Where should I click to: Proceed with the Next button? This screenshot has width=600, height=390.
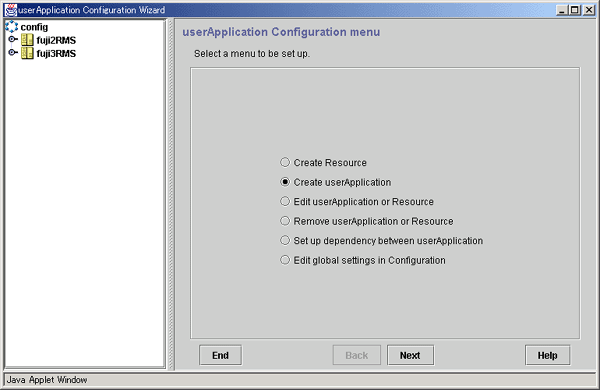pos(410,355)
